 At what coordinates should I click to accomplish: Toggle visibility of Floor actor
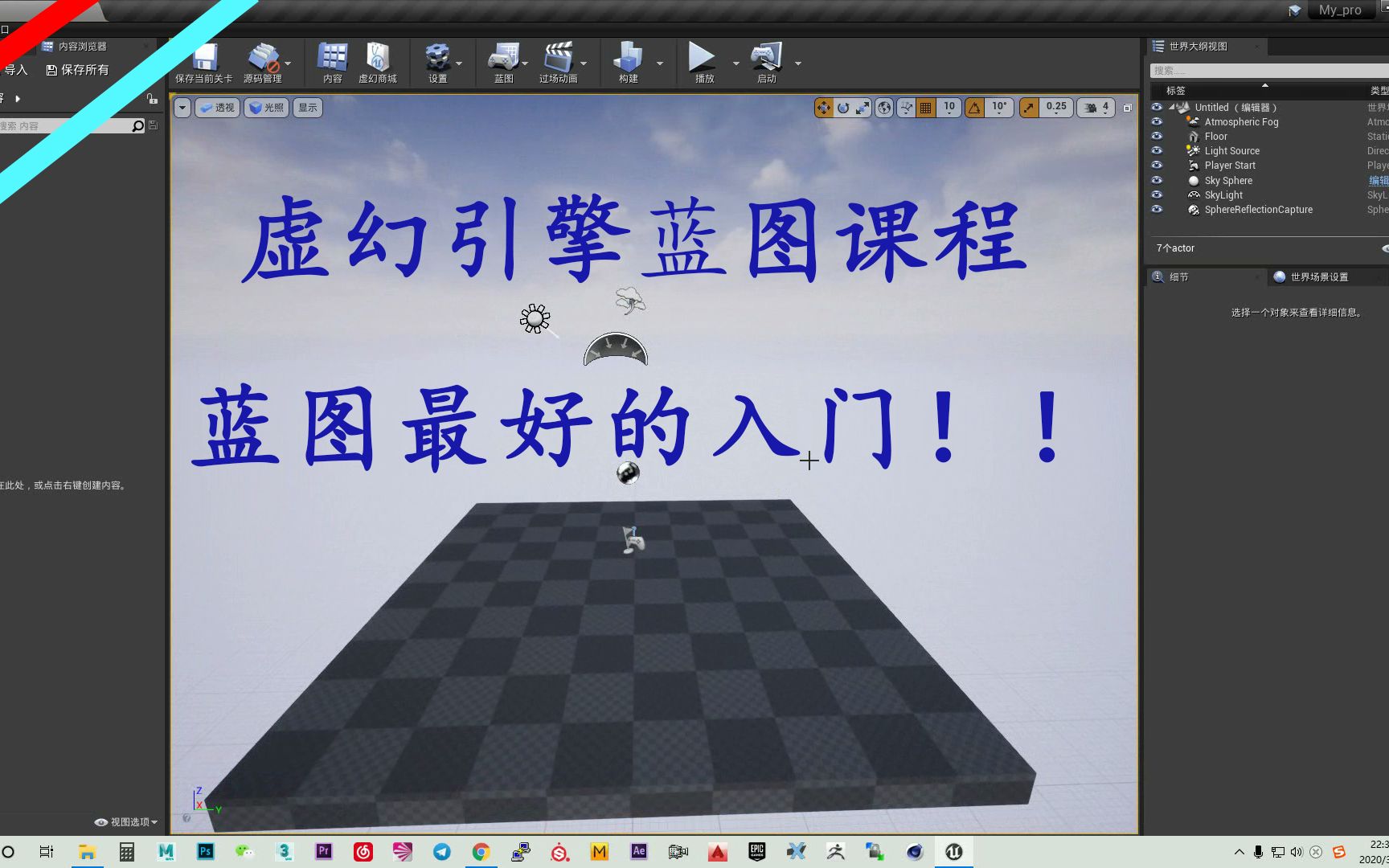(1157, 136)
